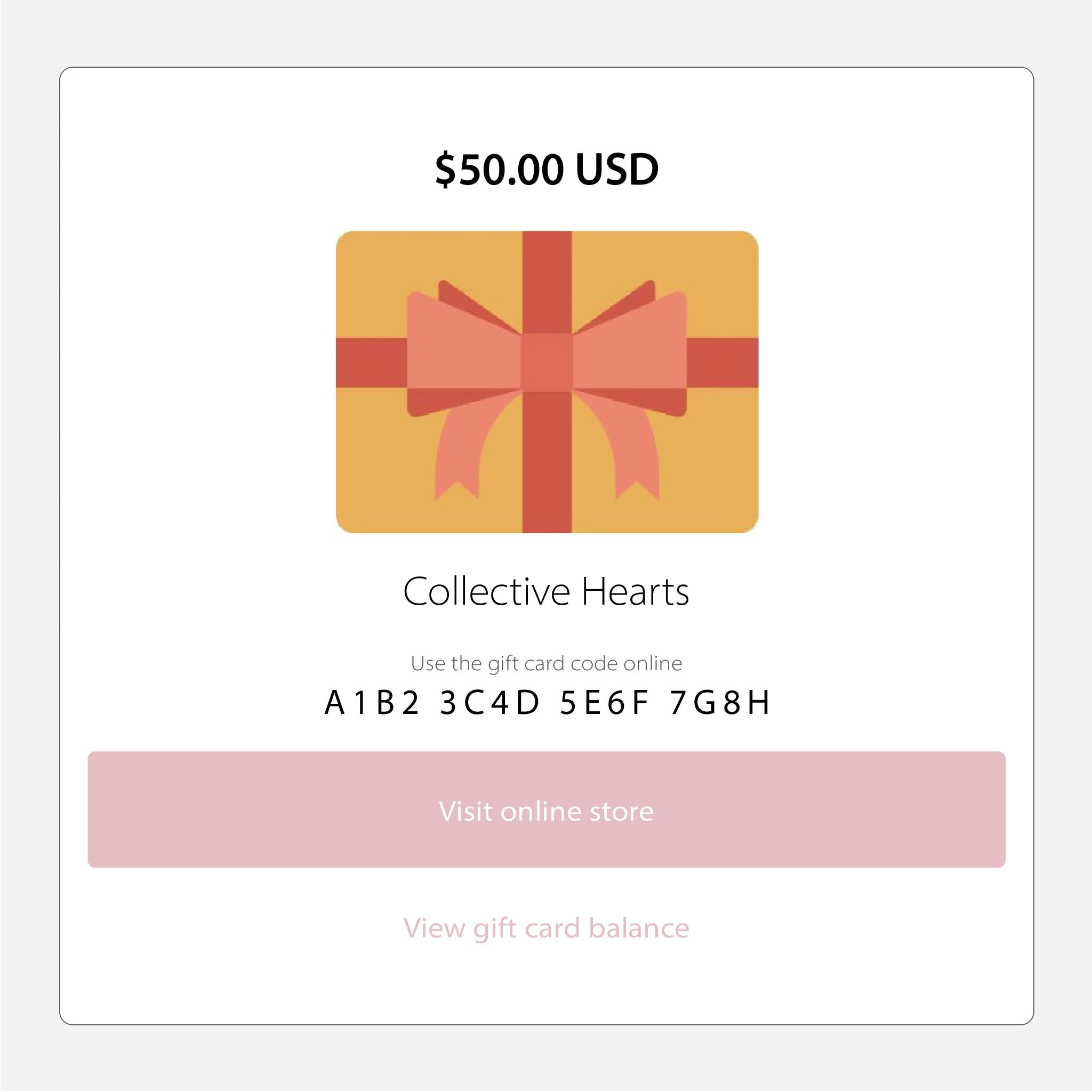Click the center knot of the bow
The height and width of the screenshot is (1092, 1092).
click(547, 362)
